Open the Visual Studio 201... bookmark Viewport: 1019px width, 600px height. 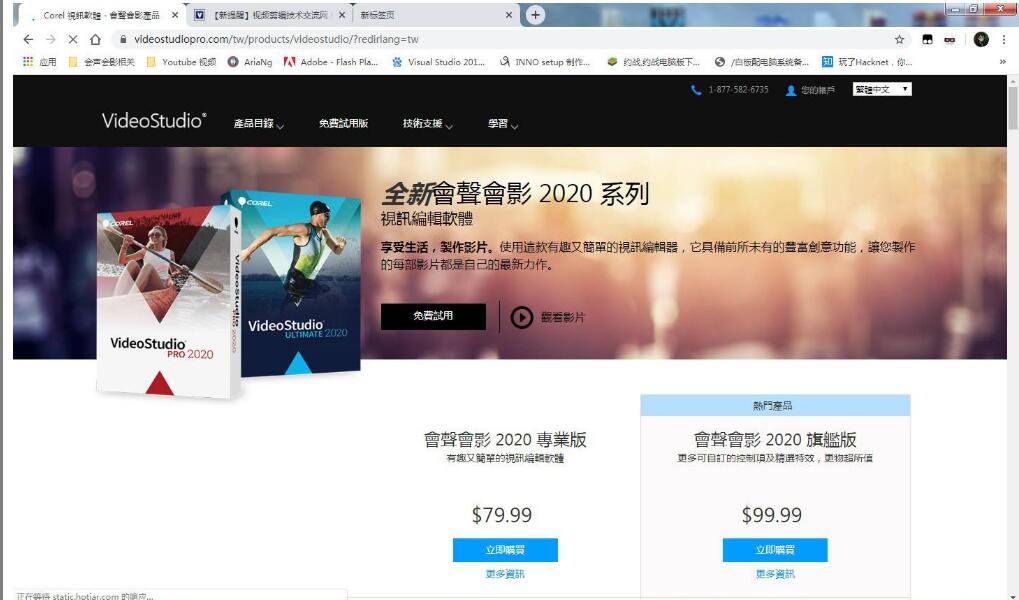[438, 62]
